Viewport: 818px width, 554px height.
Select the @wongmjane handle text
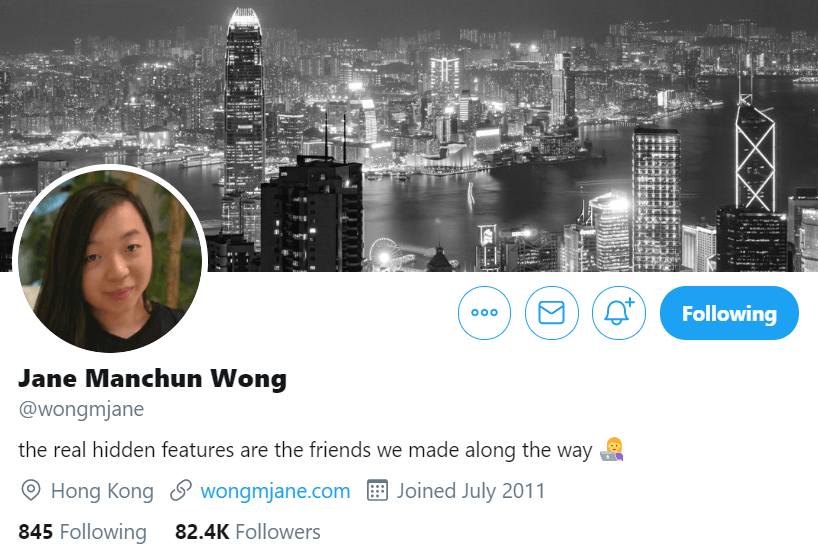coord(81,409)
